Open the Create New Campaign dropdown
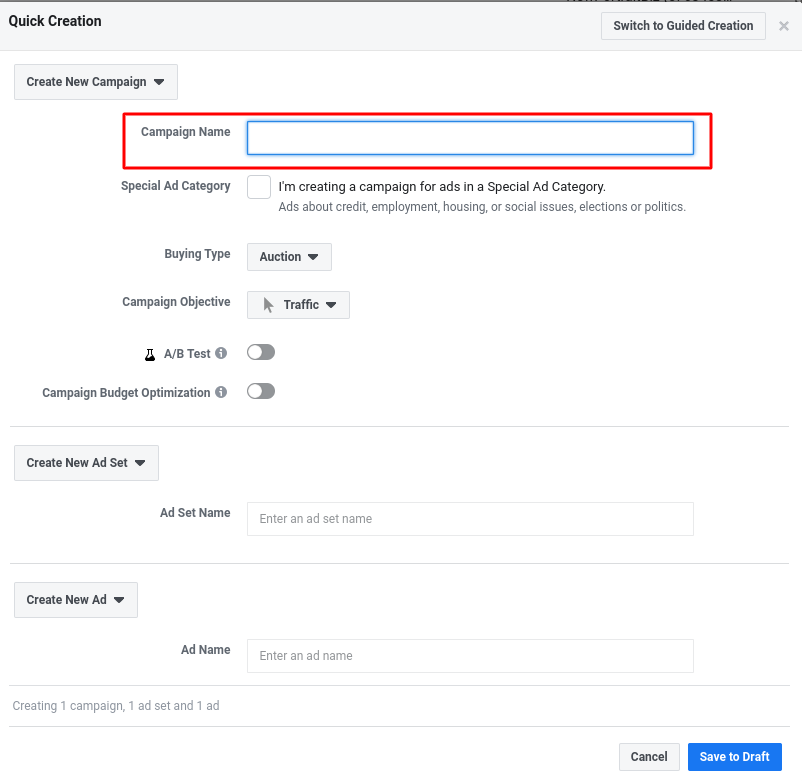Viewport: 802px width, 781px height. click(x=96, y=82)
